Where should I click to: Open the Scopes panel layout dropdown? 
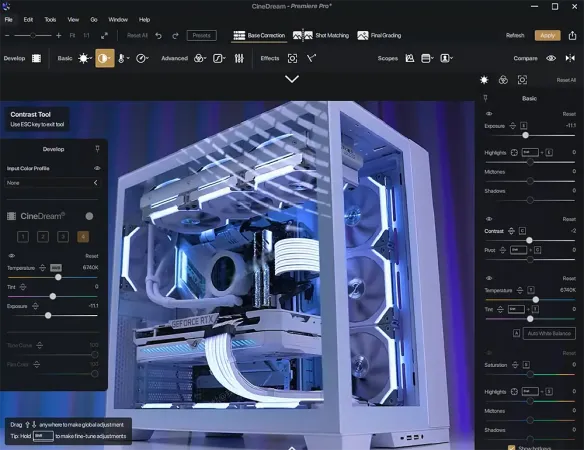tap(427, 58)
